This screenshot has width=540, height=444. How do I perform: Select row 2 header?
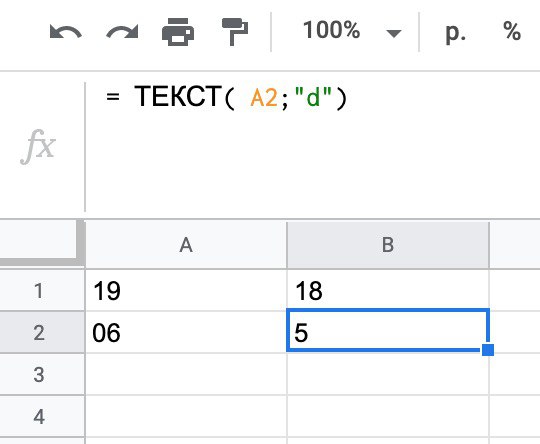pos(39,332)
